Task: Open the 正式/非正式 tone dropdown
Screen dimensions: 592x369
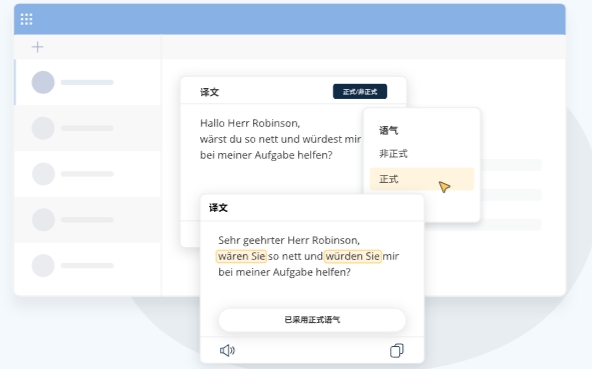Action: tap(360, 92)
